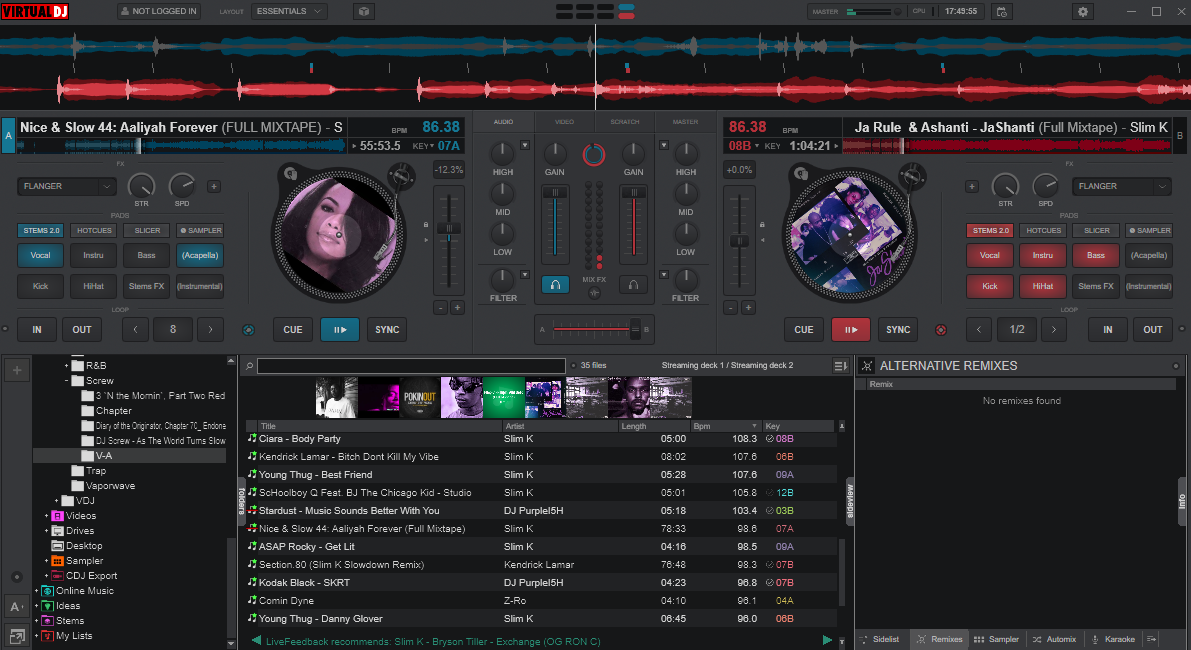Image resolution: width=1191 pixels, height=650 pixels.
Task: Open the browser list options icon
Action: [840, 366]
